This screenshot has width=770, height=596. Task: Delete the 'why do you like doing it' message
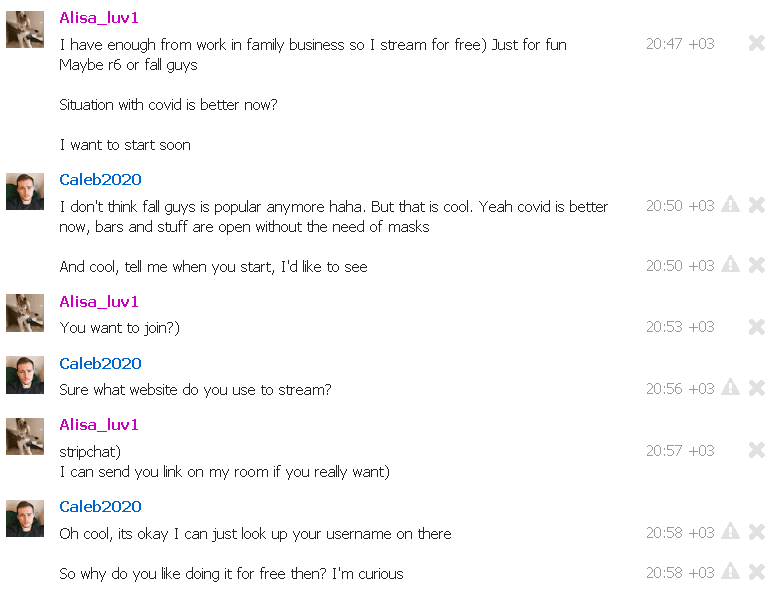point(757,572)
